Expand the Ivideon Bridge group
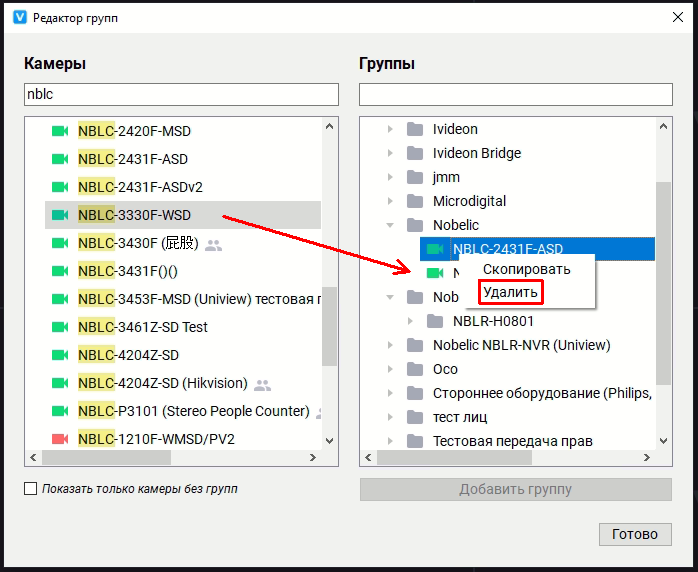The image size is (698, 572). 390,153
